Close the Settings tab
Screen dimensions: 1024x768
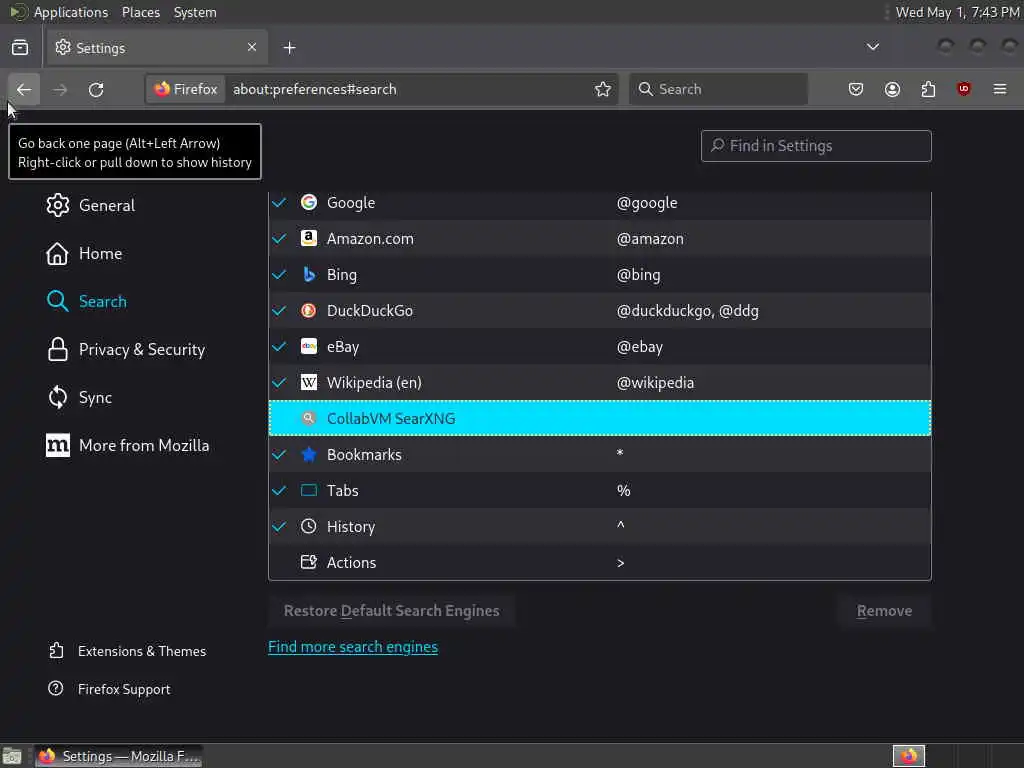[x=252, y=47]
